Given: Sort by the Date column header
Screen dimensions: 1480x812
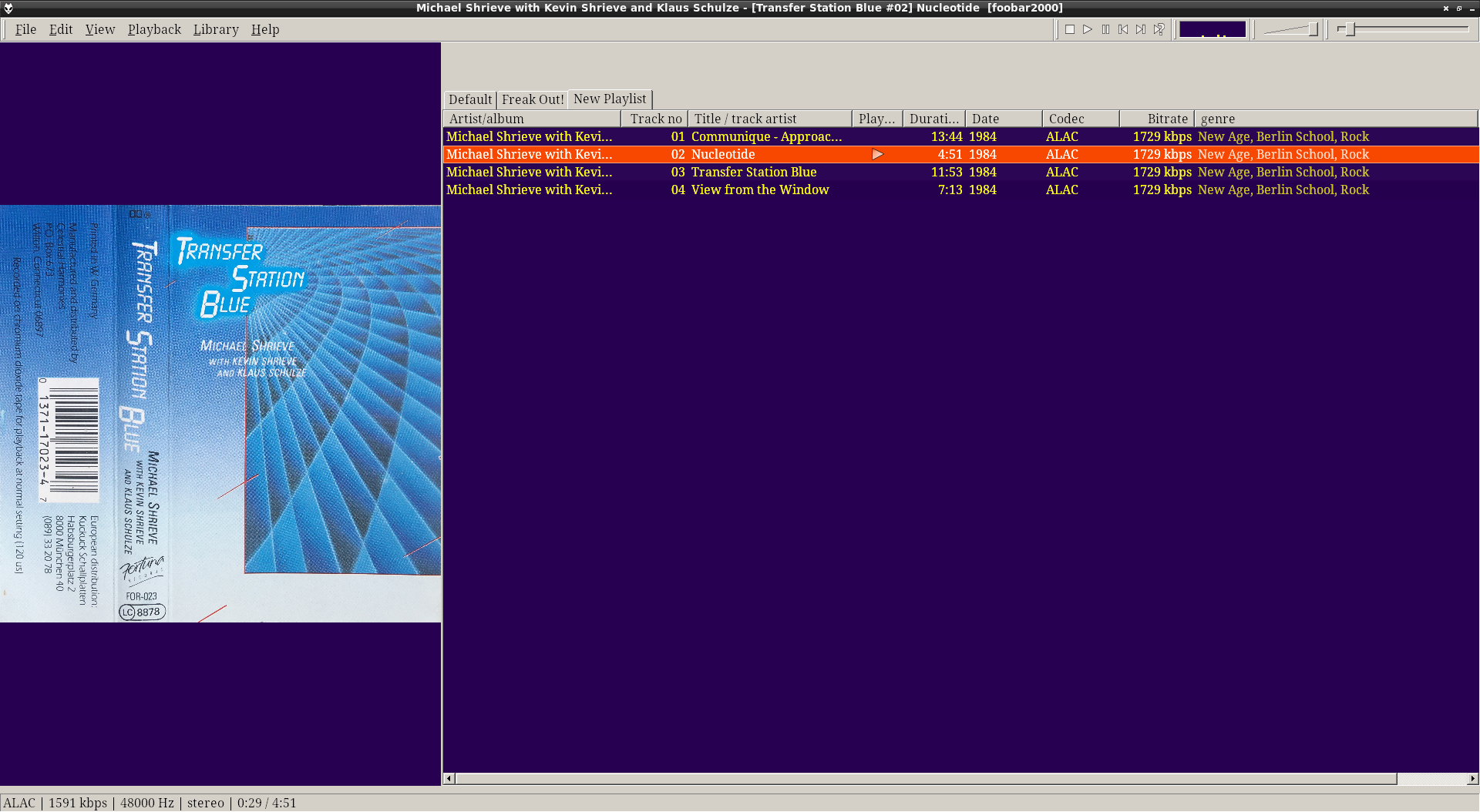Looking at the screenshot, I should coord(1004,119).
